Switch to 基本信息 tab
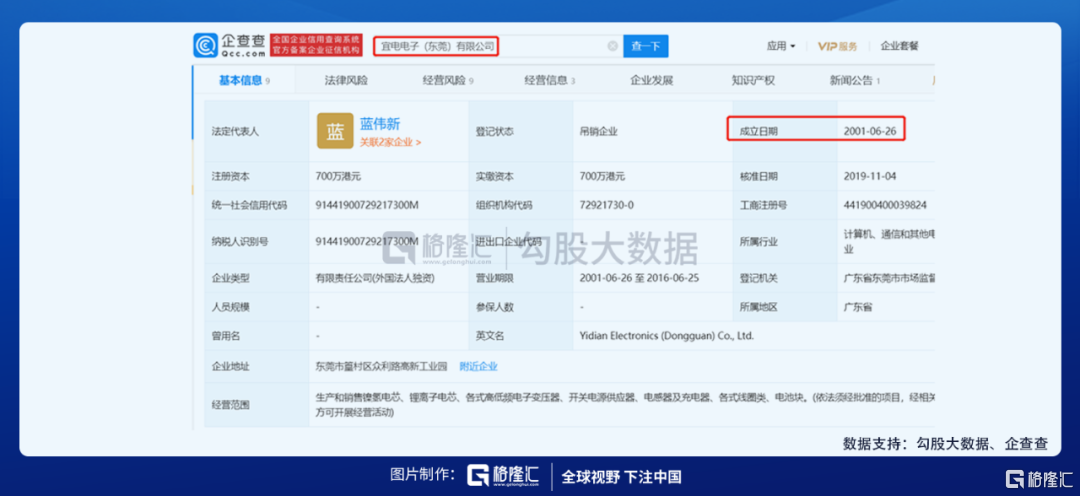The image size is (1080, 496). pos(244,80)
